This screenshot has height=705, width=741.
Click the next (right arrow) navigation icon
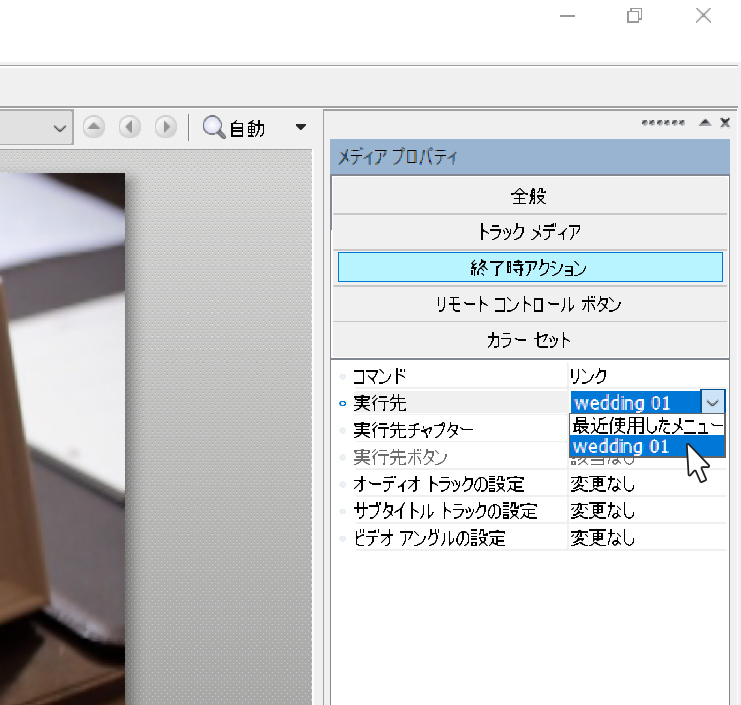[x=165, y=127]
